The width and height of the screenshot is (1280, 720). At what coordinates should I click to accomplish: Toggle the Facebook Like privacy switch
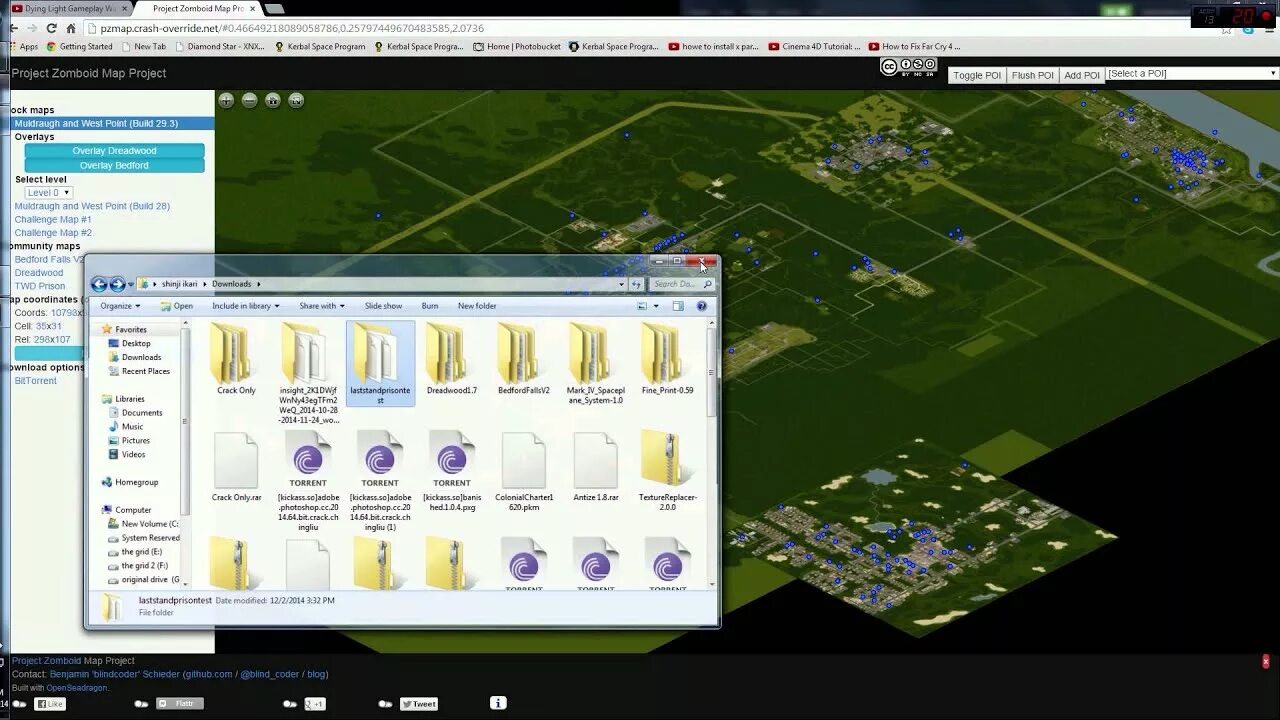[20, 704]
